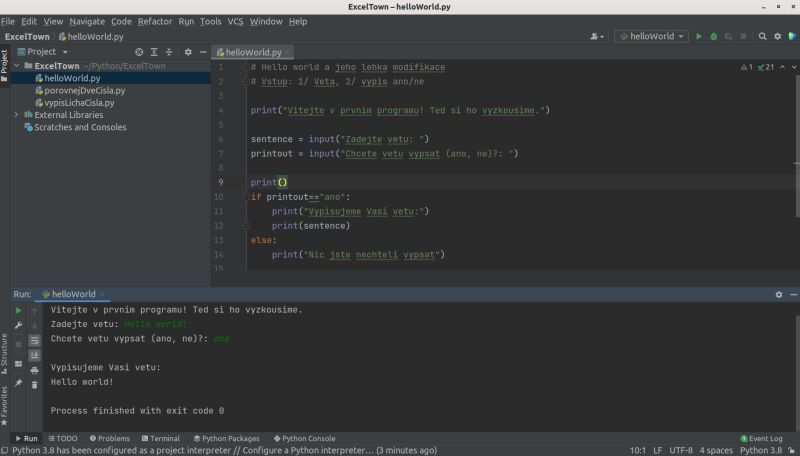The width and height of the screenshot is (800, 456).
Task: Click print icon in Run console
Action: [x=34, y=370]
